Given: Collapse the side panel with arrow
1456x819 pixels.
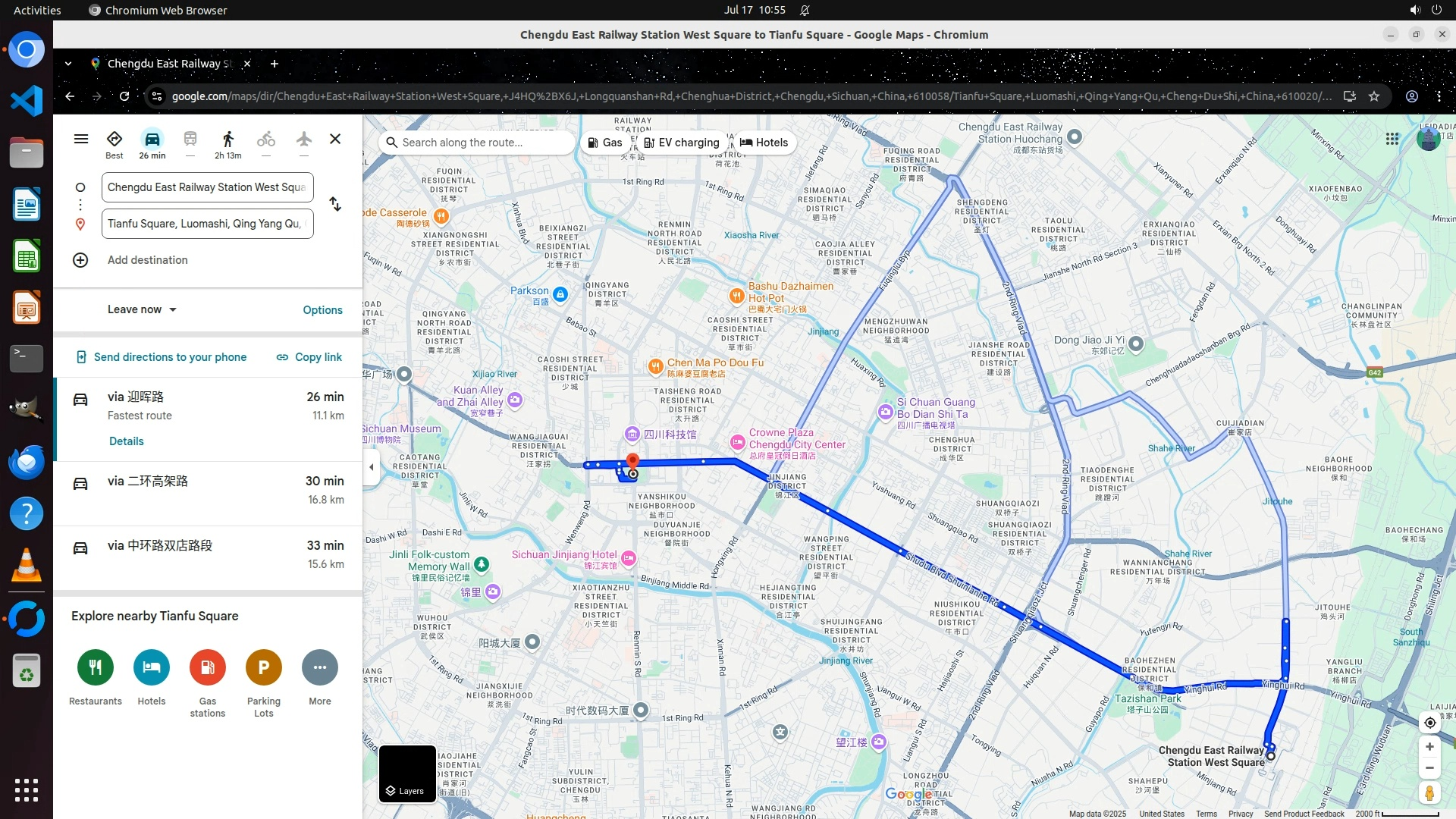Looking at the screenshot, I should [x=371, y=467].
